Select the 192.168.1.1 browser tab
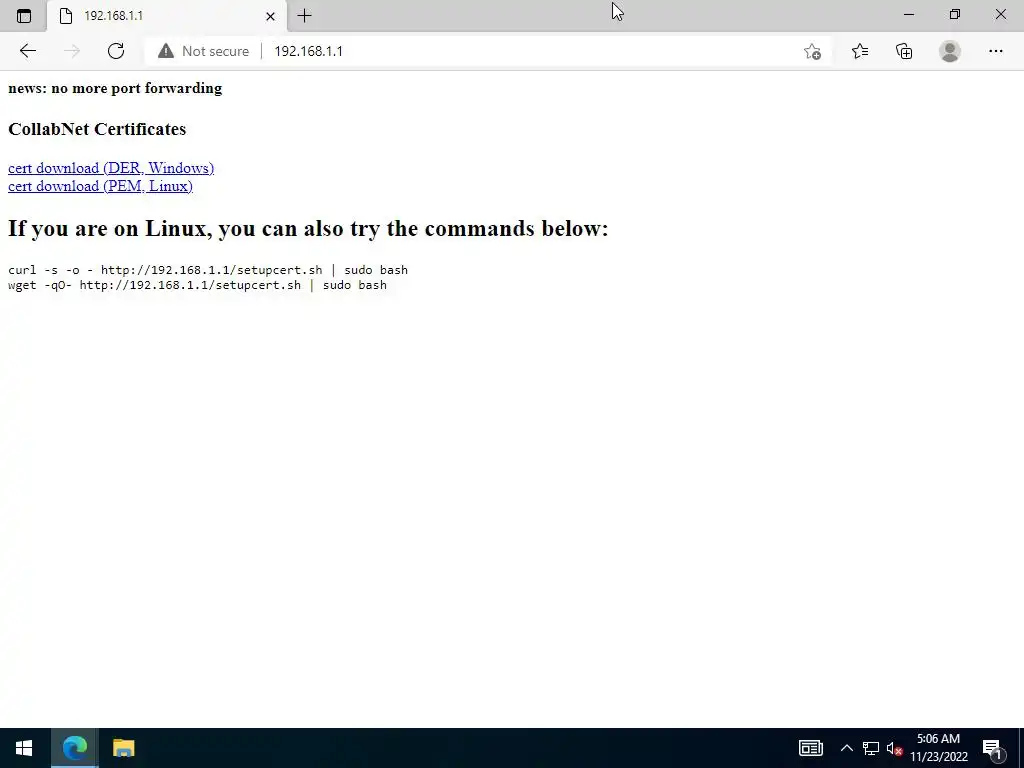This screenshot has height=768, width=1024. (167, 16)
